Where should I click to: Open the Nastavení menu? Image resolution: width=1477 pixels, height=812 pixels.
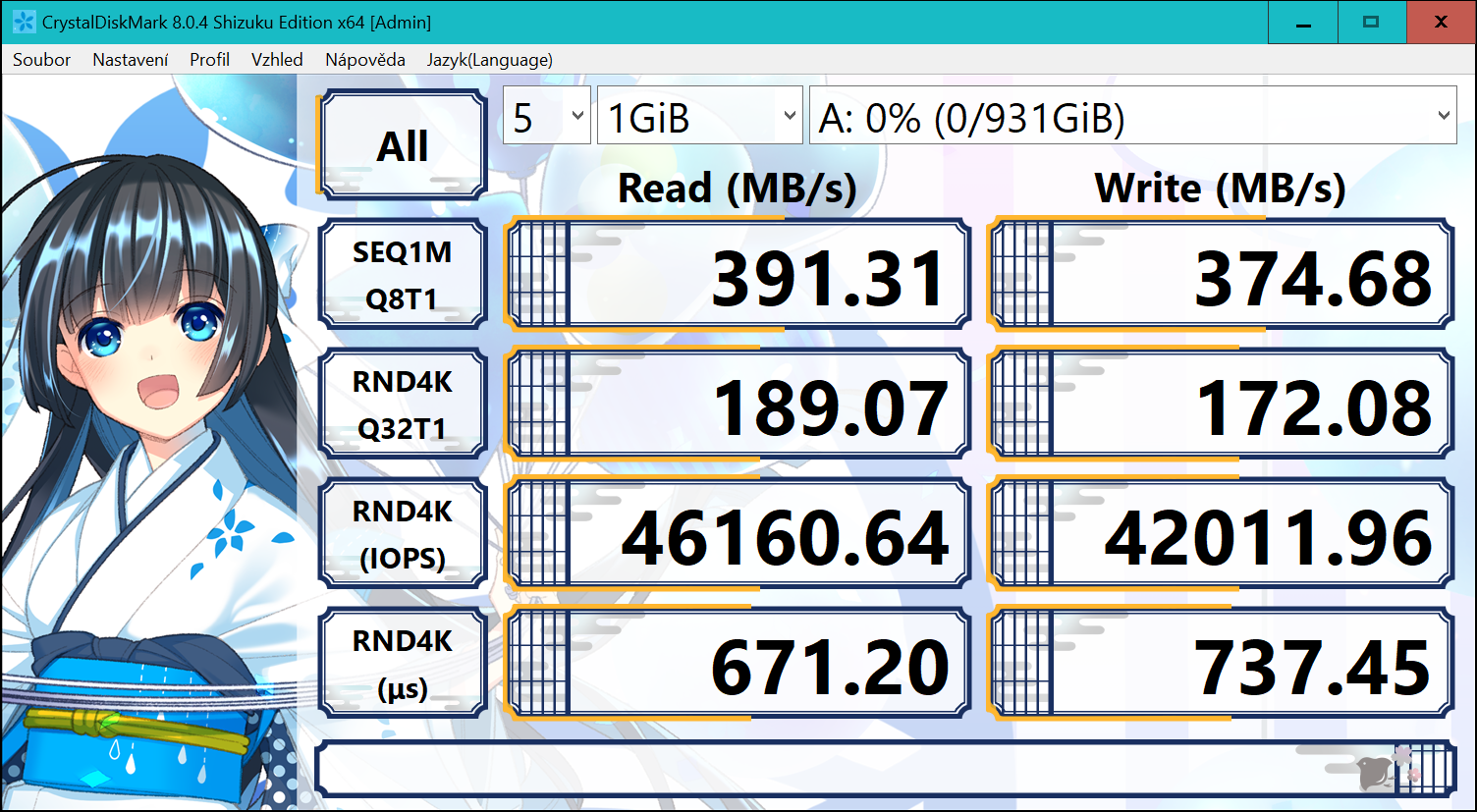pos(131,60)
